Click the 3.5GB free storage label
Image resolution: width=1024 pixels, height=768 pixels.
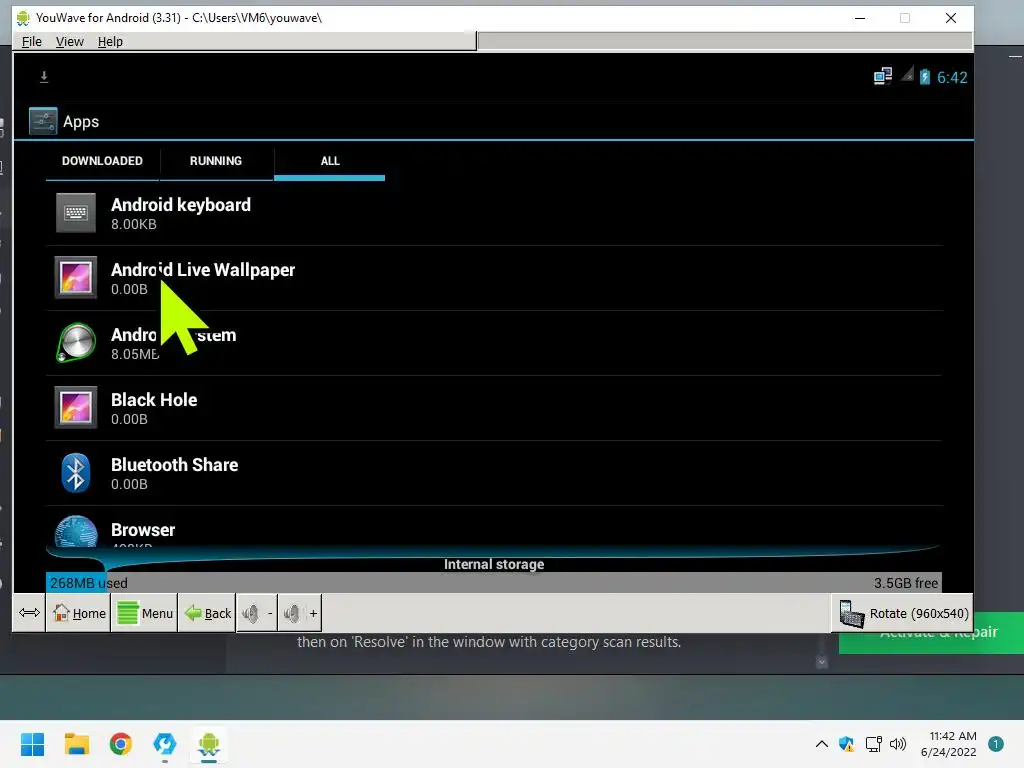[906, 583]
